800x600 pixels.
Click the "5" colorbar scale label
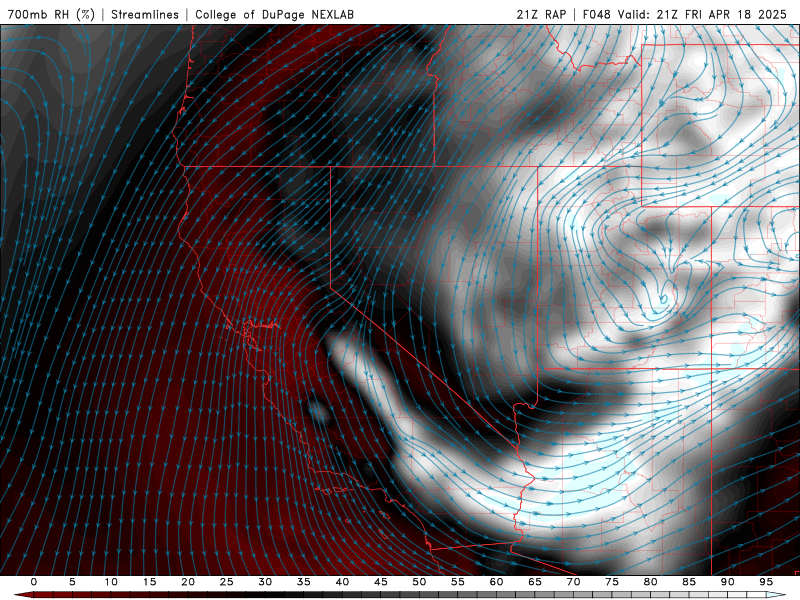pyautogui.click(x=72, y=582)
